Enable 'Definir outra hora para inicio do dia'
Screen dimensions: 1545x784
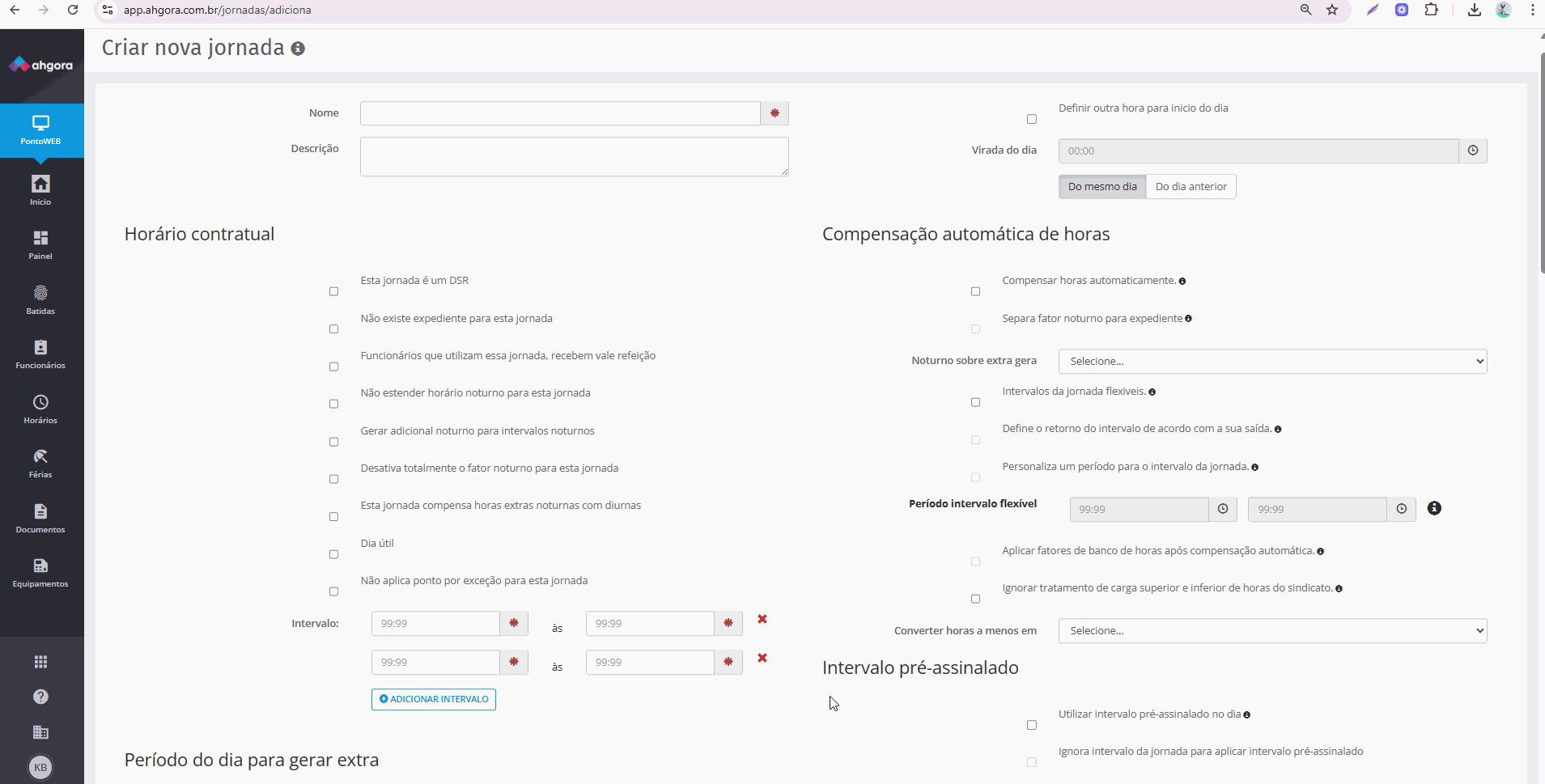pyautogui.click(x=1031, y=119)
